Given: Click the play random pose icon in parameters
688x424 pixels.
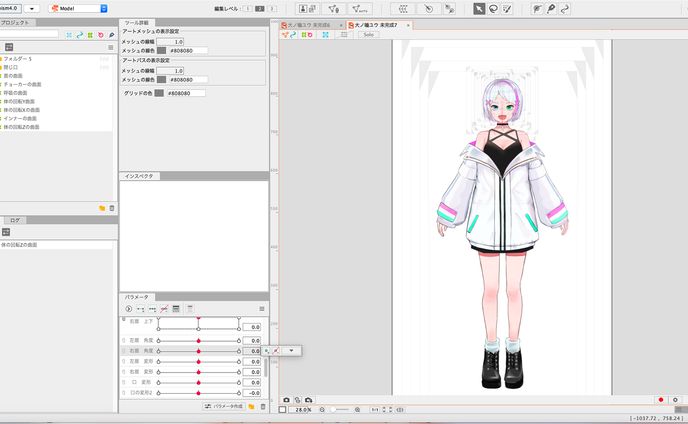Looking at the screenshot, I should (x=129, y=309).
